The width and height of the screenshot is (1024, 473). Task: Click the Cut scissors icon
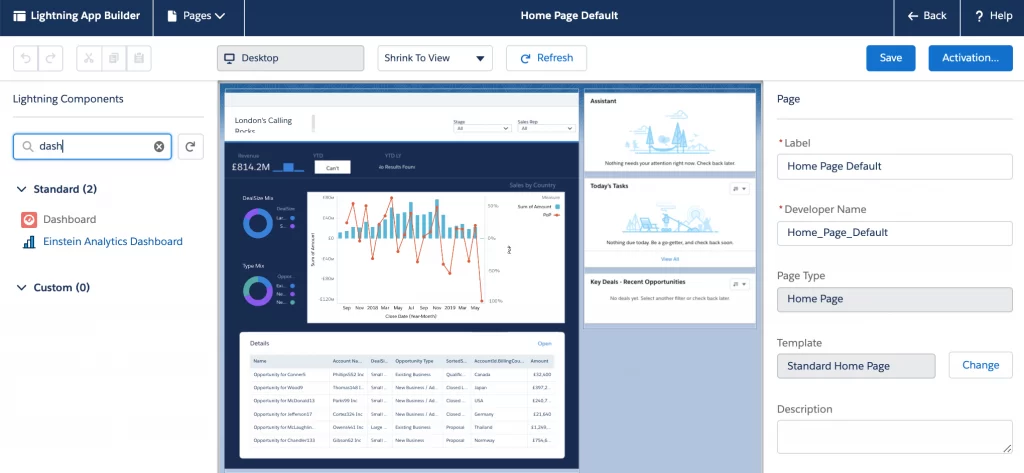pos(89,58)
